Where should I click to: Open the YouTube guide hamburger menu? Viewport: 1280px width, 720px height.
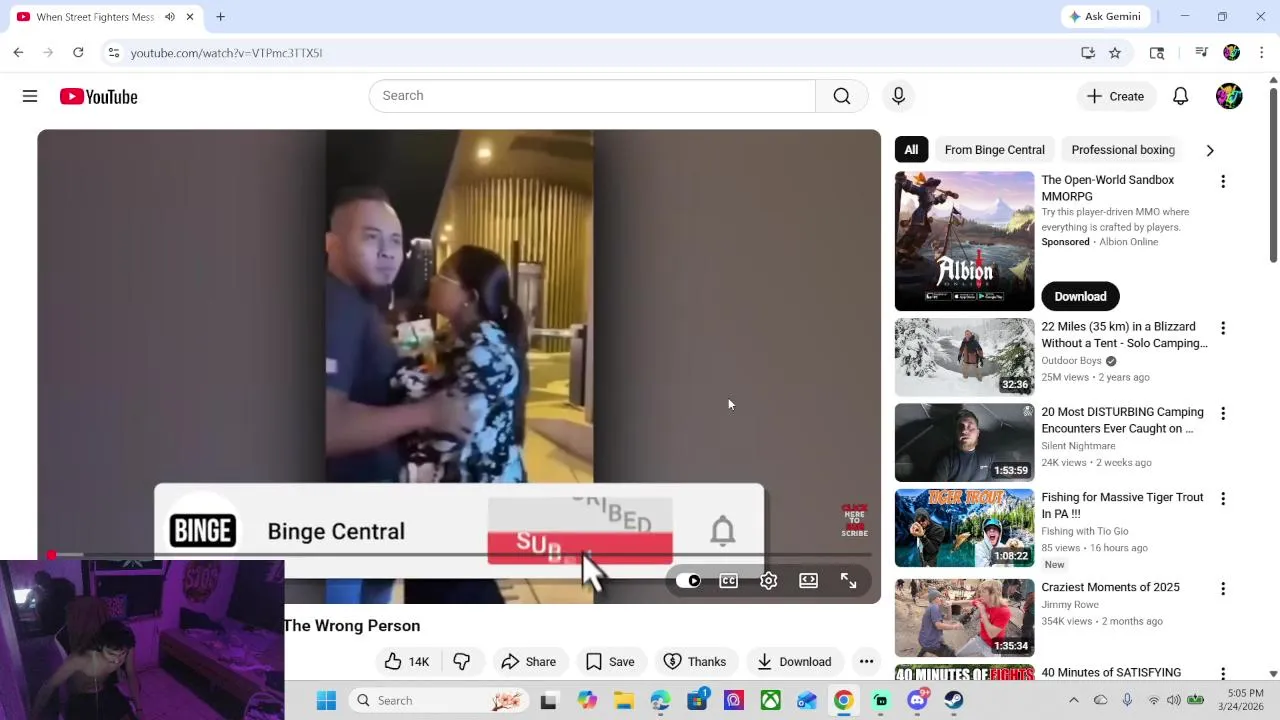(x=30, y=96)
